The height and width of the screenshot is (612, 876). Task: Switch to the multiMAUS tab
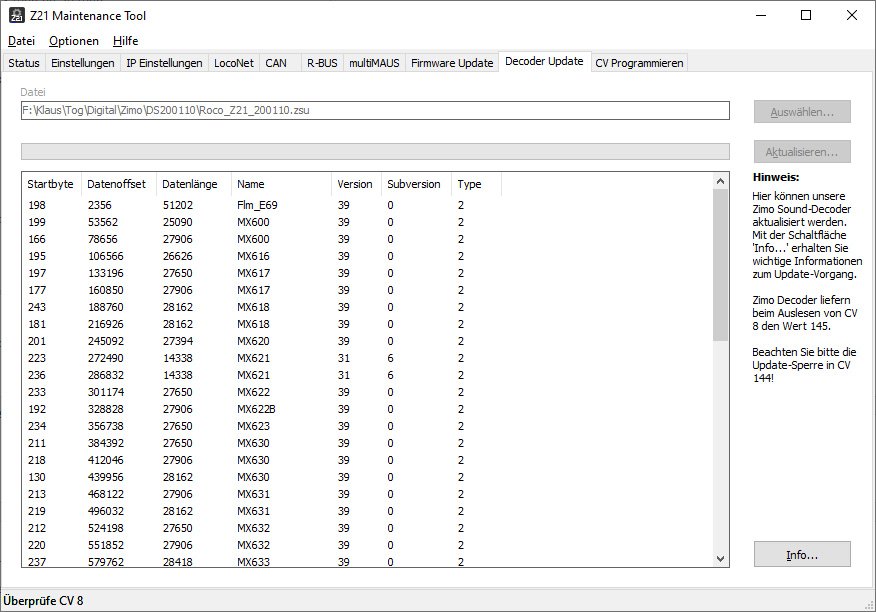point(374,63)
